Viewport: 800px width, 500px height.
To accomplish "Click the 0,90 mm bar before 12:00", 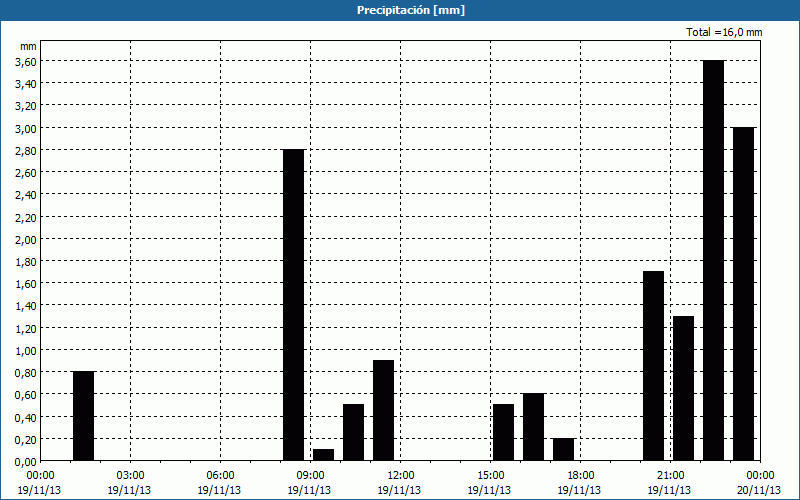I will (384, 411).
